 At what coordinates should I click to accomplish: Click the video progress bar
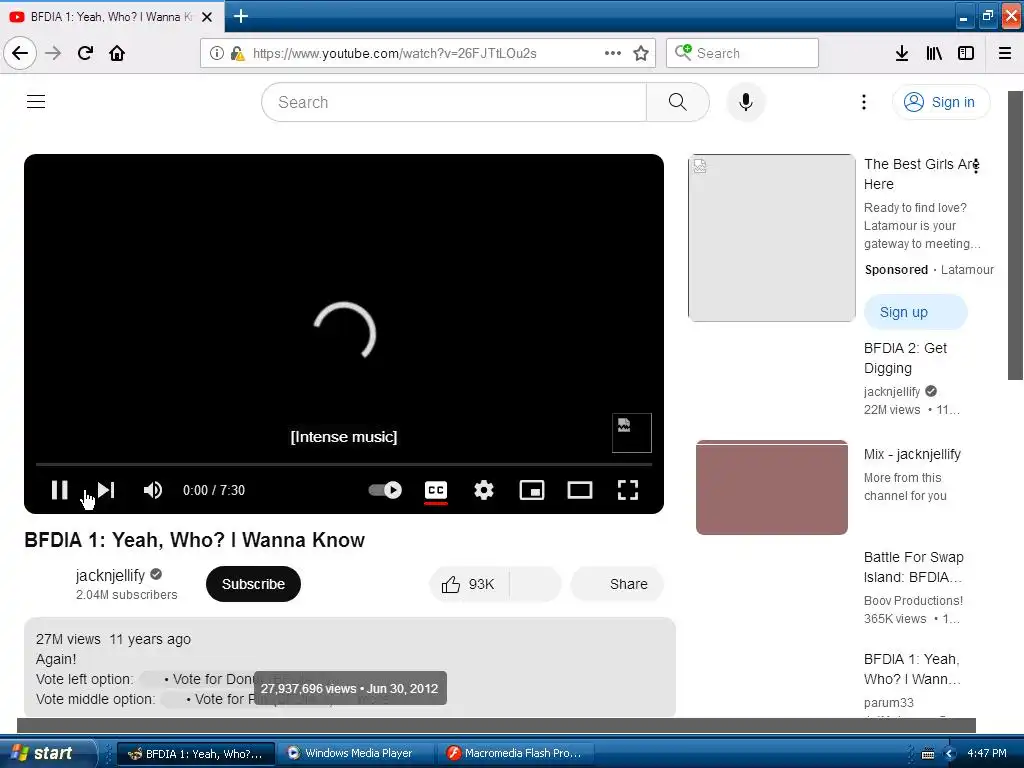(344, 464)
